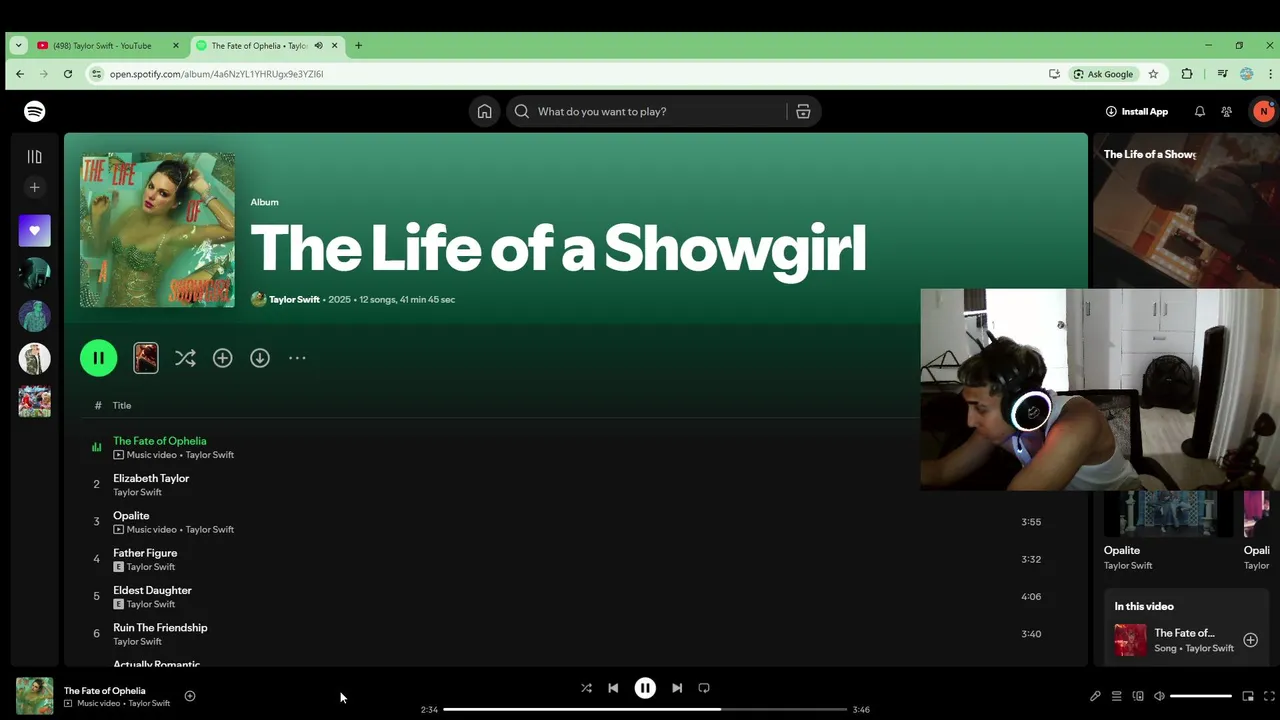The width and height of the screenshot is (1280, 720).
Task: Open Opalite card in right panel
Action: [x=1167, y=530]
